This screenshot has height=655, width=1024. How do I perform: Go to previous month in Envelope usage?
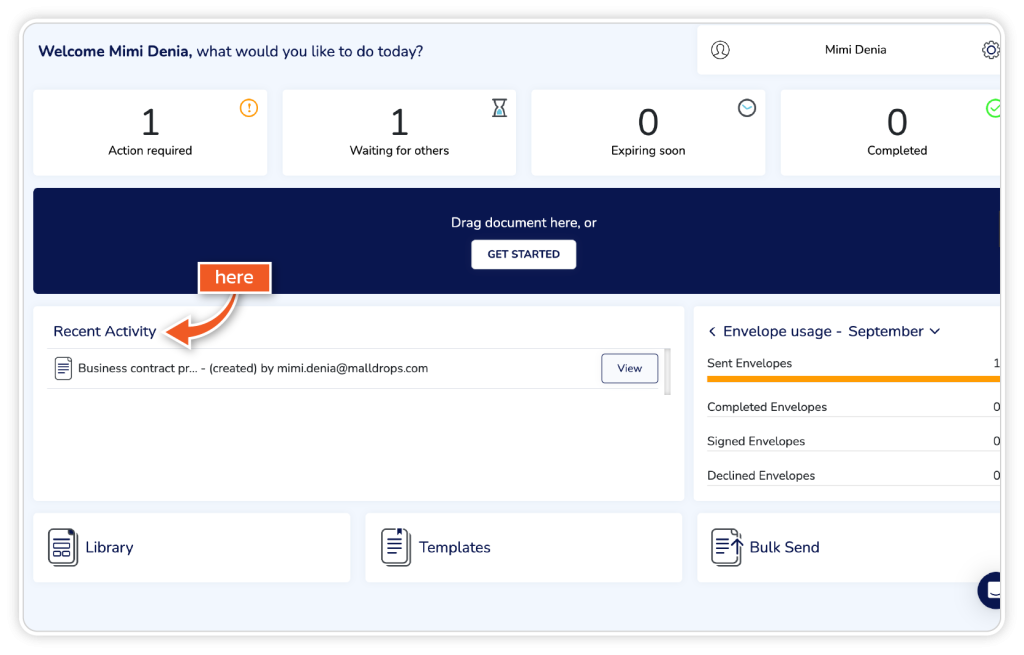coord(712,331)
